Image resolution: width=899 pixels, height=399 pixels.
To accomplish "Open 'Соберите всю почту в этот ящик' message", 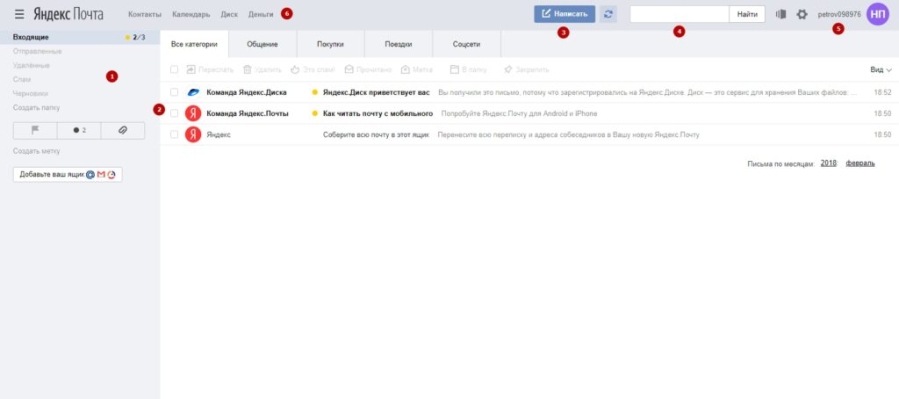I will 376,135.
